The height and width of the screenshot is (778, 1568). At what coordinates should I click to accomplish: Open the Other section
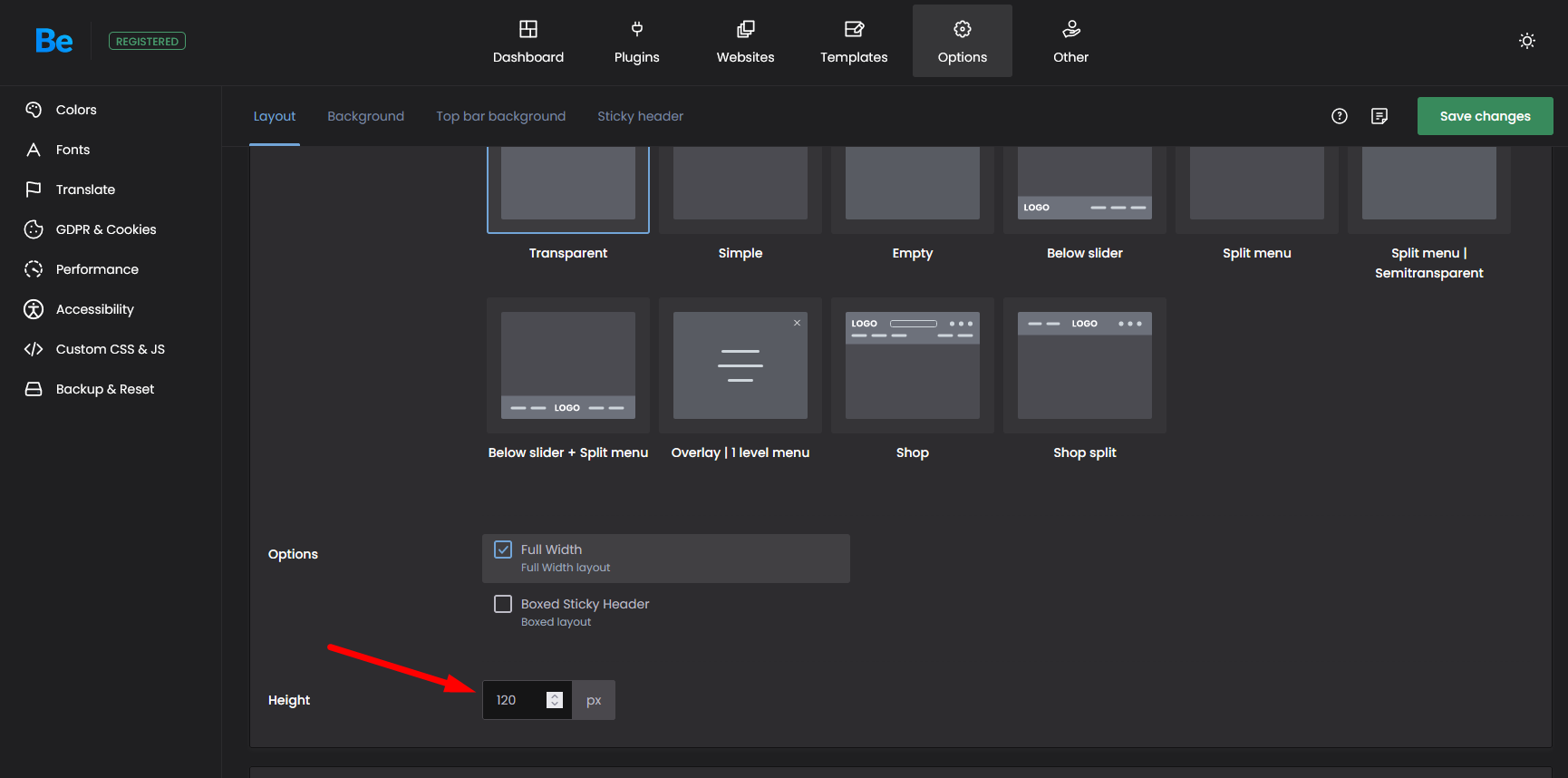(x=1070, y=42)
